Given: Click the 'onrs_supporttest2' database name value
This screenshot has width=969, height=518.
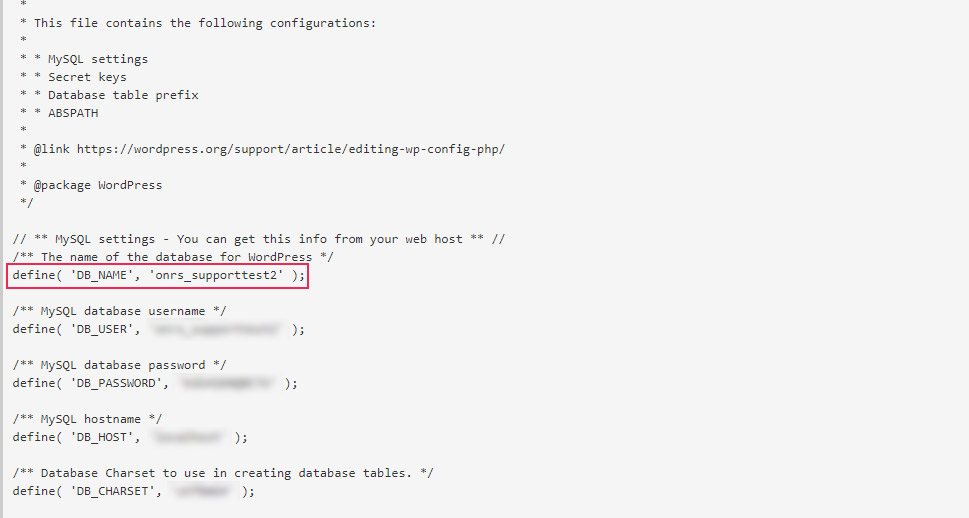Looking at the screenshot, I should click(x=216, y=276).
